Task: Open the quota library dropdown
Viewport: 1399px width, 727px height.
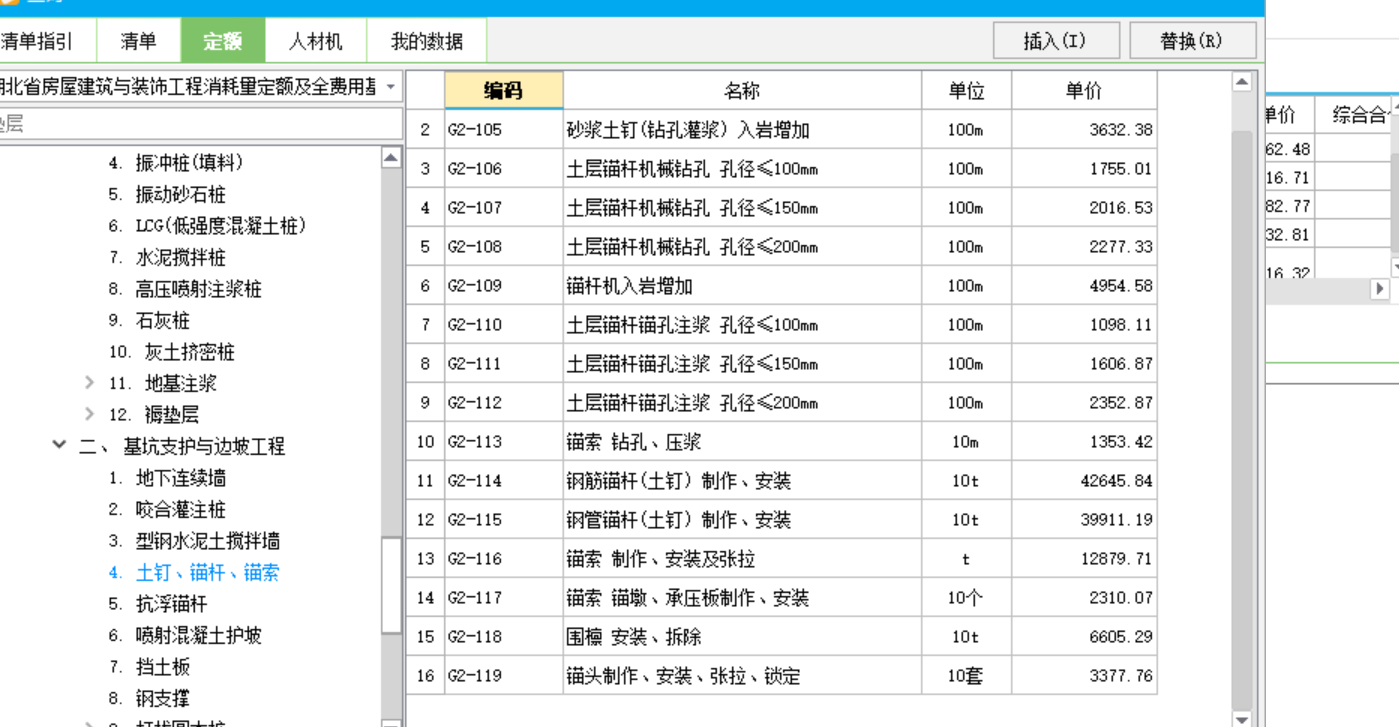Action: [391, 87]
